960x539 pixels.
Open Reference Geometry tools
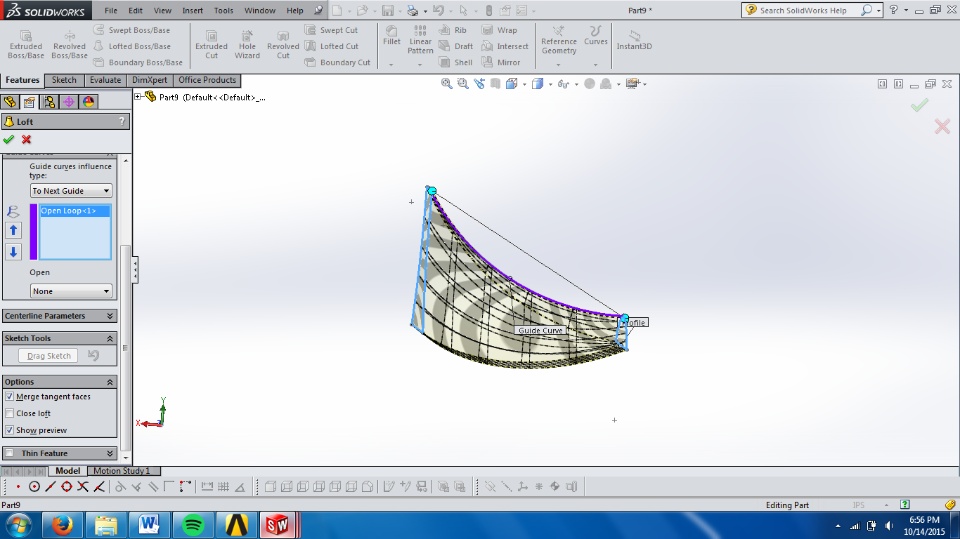coord(558,40)
